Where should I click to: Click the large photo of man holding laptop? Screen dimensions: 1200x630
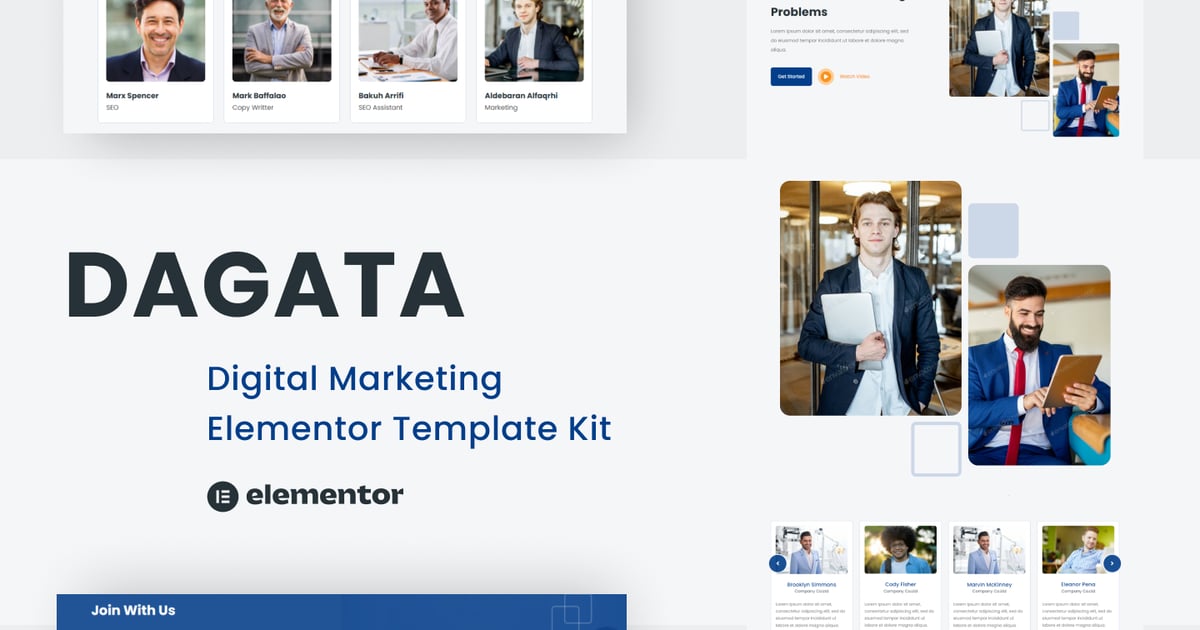tap(870, 298)
